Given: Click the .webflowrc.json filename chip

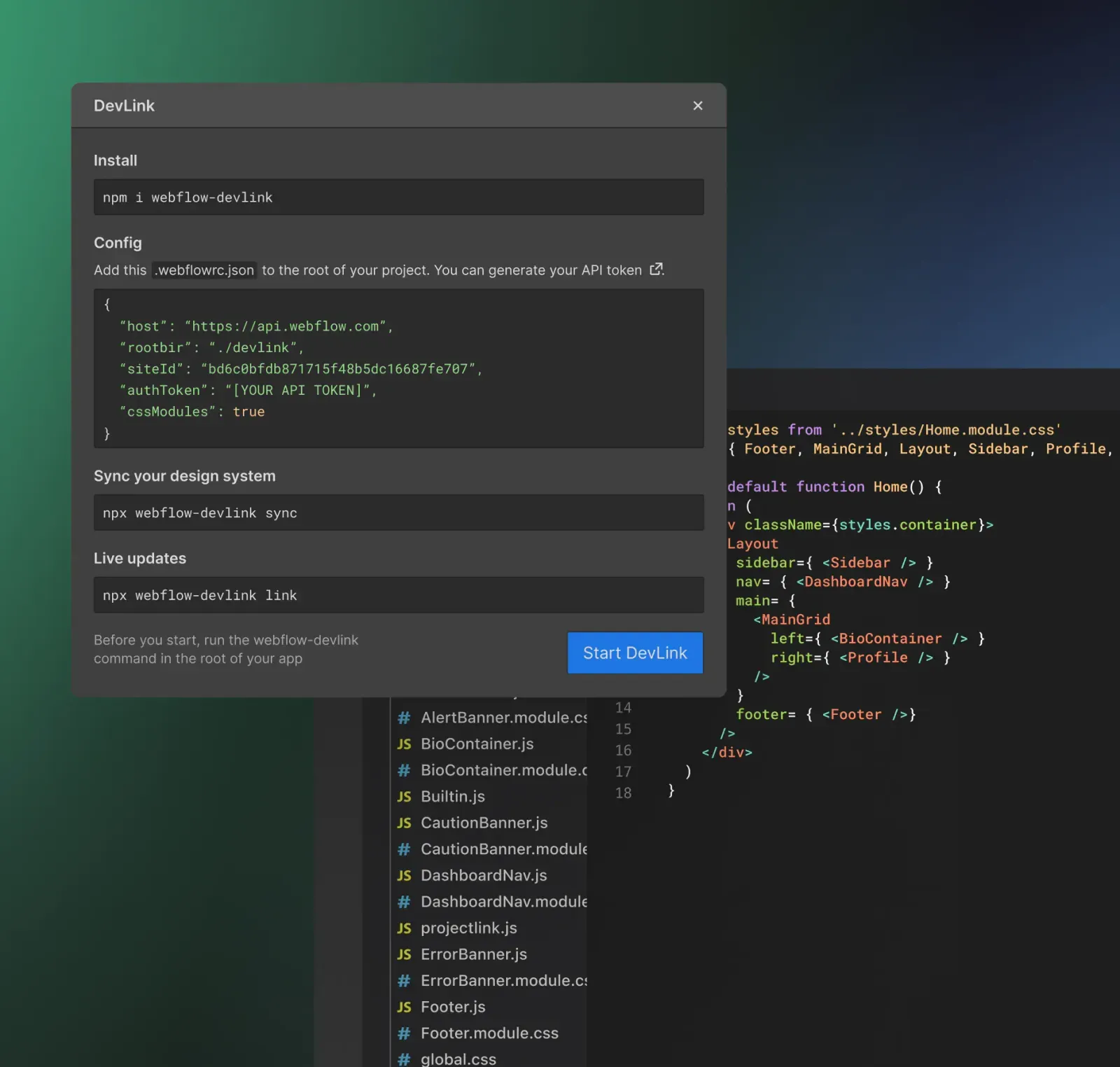Looking at the screenshot, I should click(204, 270).
